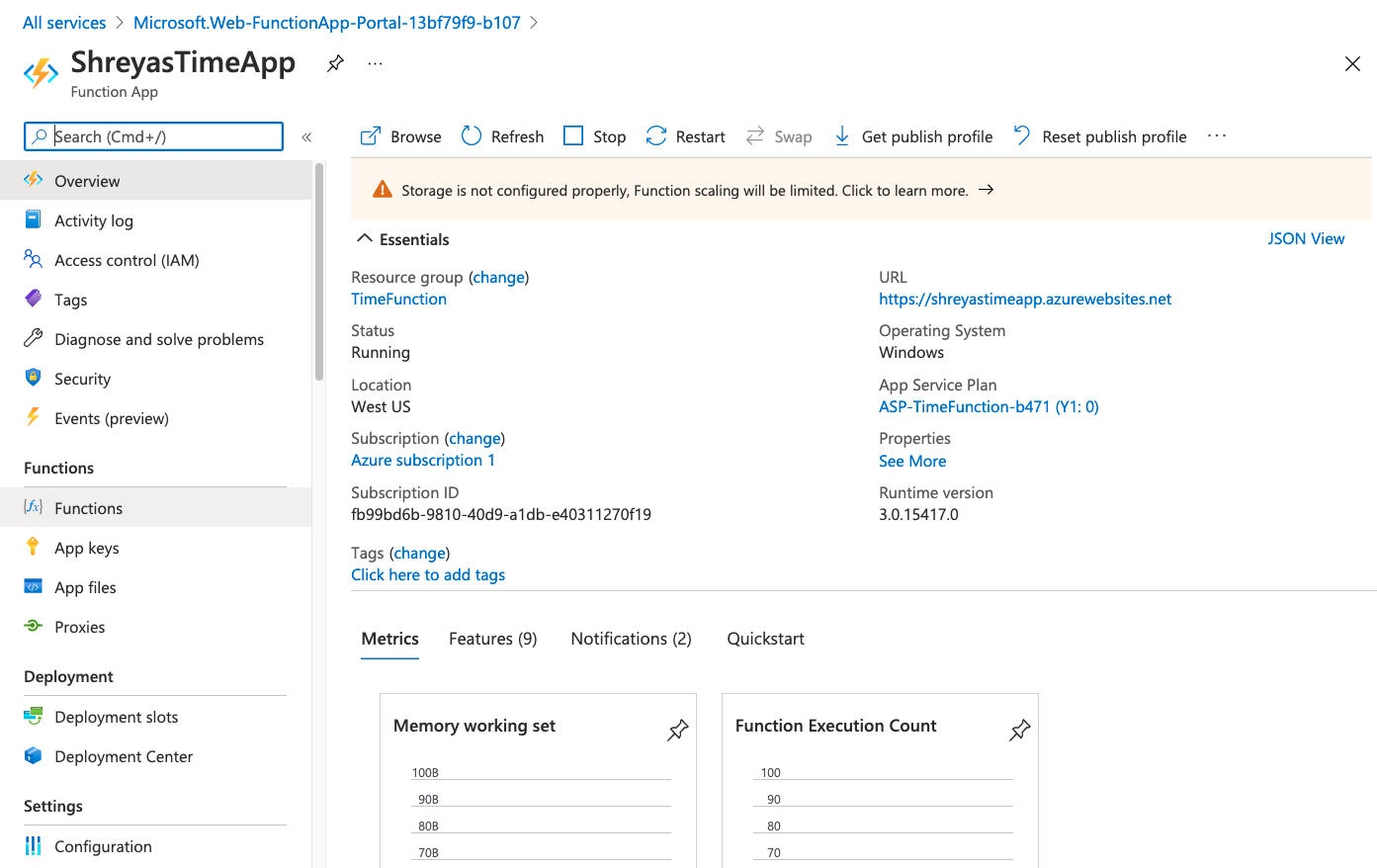Click the West US location value
Viewport: 1377px width, 868px height.
click(381, 406)
